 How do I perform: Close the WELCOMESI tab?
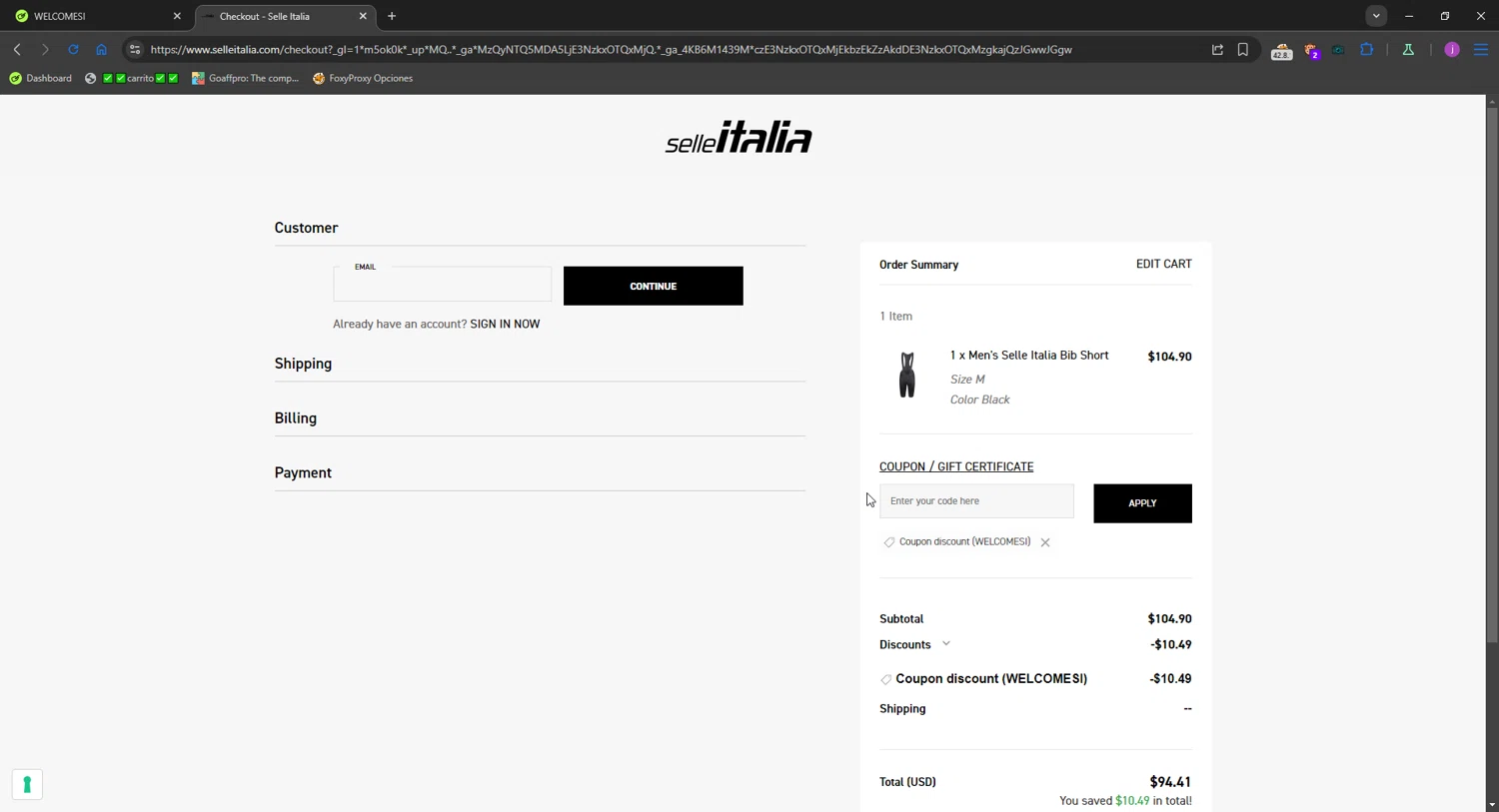pos(177,16)
